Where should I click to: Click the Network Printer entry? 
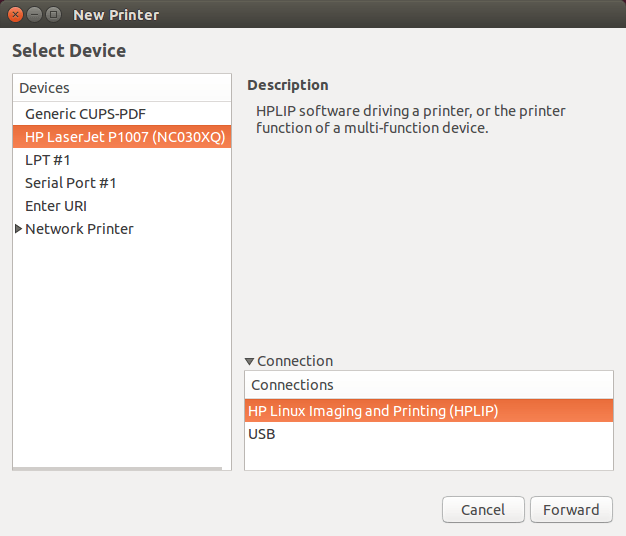(x=79, y=229)
